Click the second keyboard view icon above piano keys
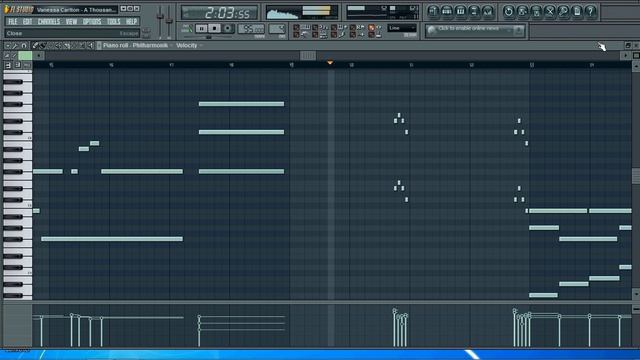 tap(18, 65)
